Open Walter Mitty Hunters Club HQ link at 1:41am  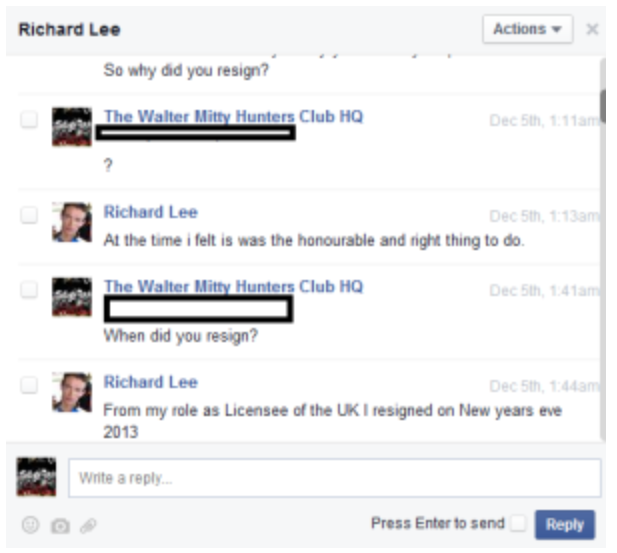(x=233, y=286)
